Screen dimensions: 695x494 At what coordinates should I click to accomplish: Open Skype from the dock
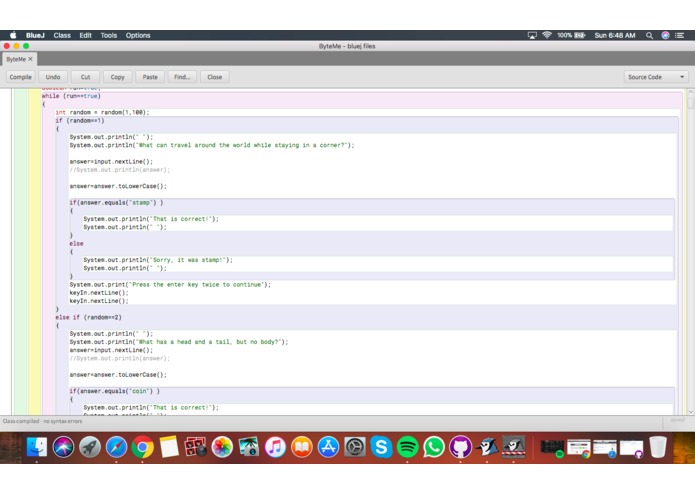click(x=381, y=447)
